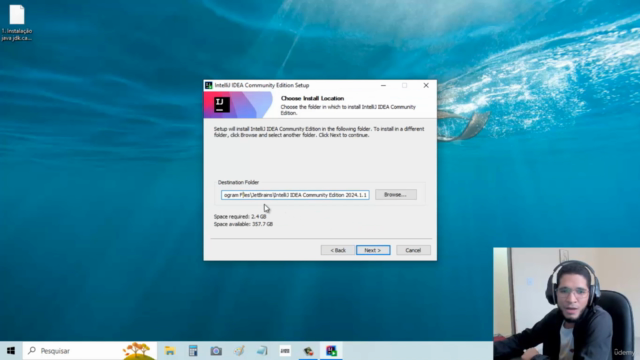
Task: Click into the Destination Folder path field
Action: point(295,195)
